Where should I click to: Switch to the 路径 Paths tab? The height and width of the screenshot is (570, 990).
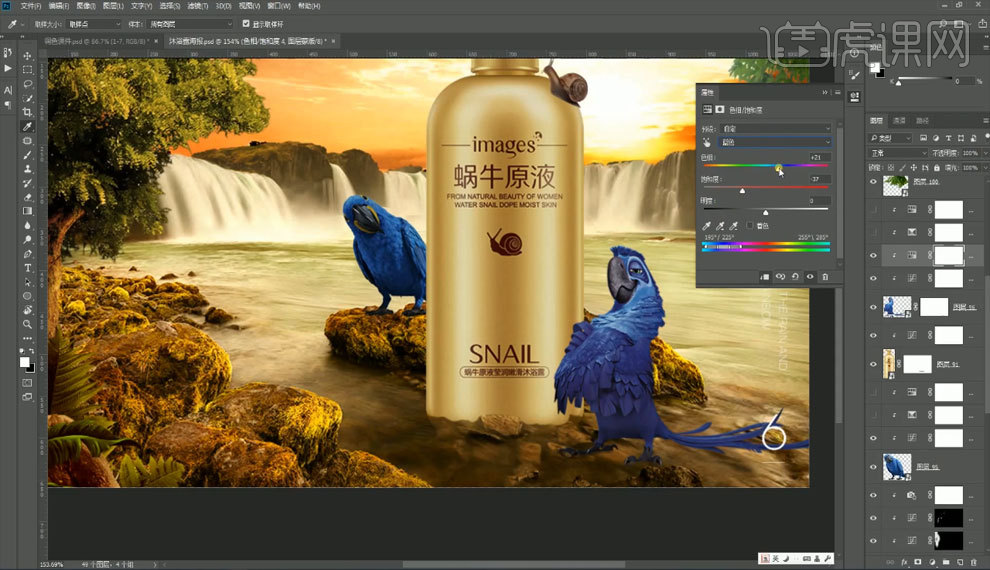click(x=922, y=120)
